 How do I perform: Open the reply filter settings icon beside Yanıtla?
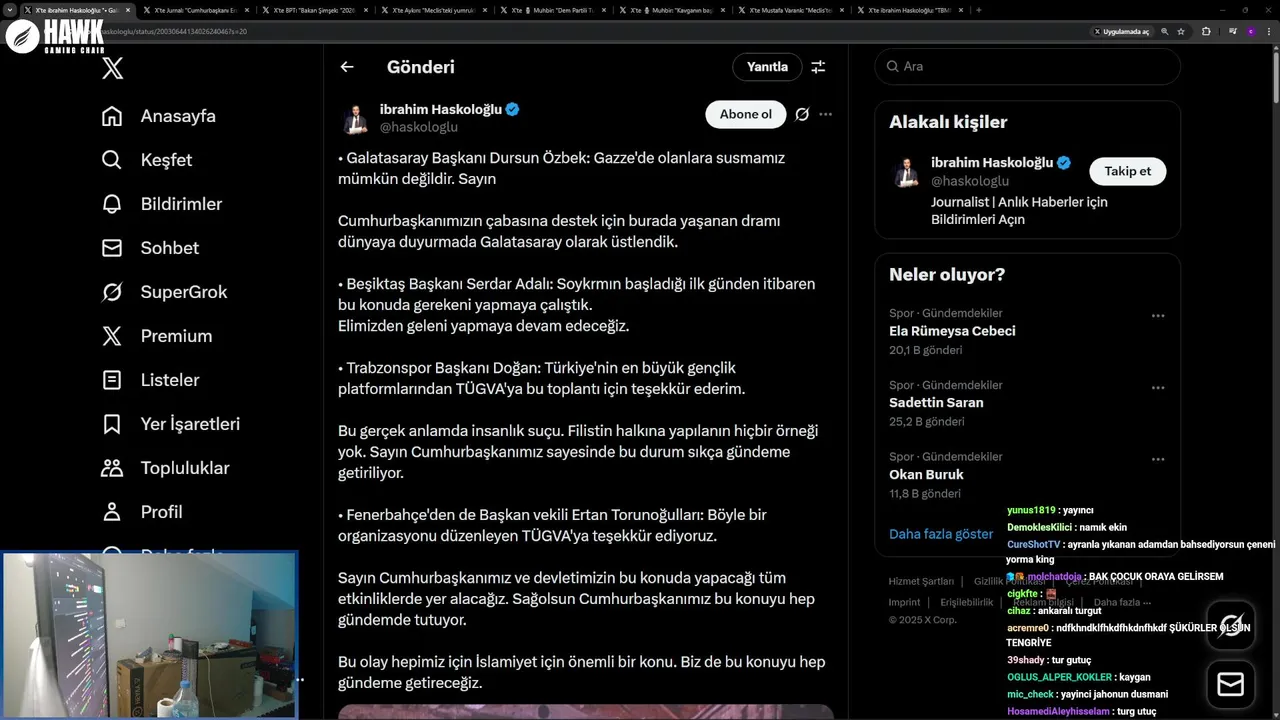[x=818, y=67]
